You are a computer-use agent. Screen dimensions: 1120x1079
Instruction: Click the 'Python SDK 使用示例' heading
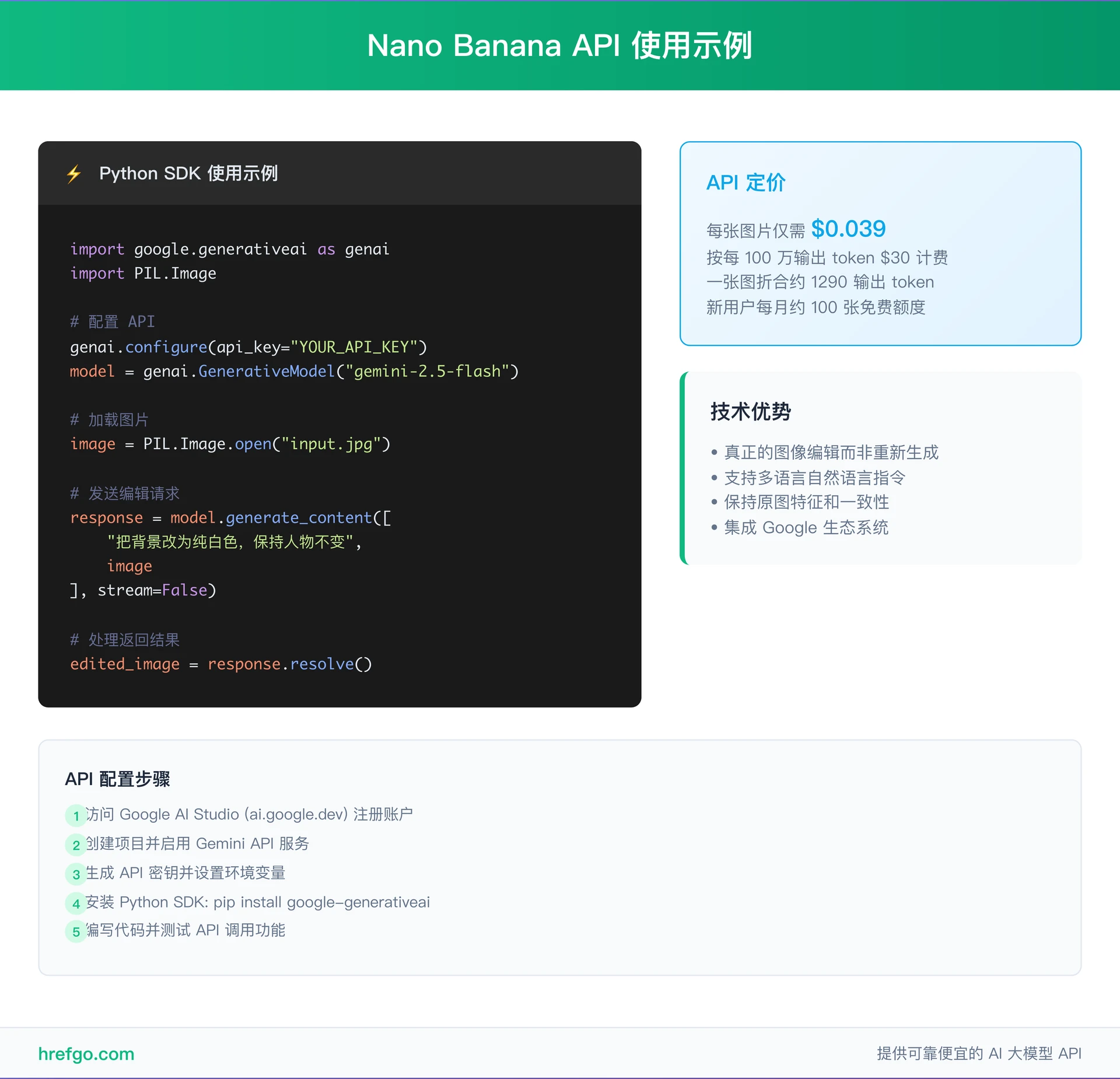(188, 173)
